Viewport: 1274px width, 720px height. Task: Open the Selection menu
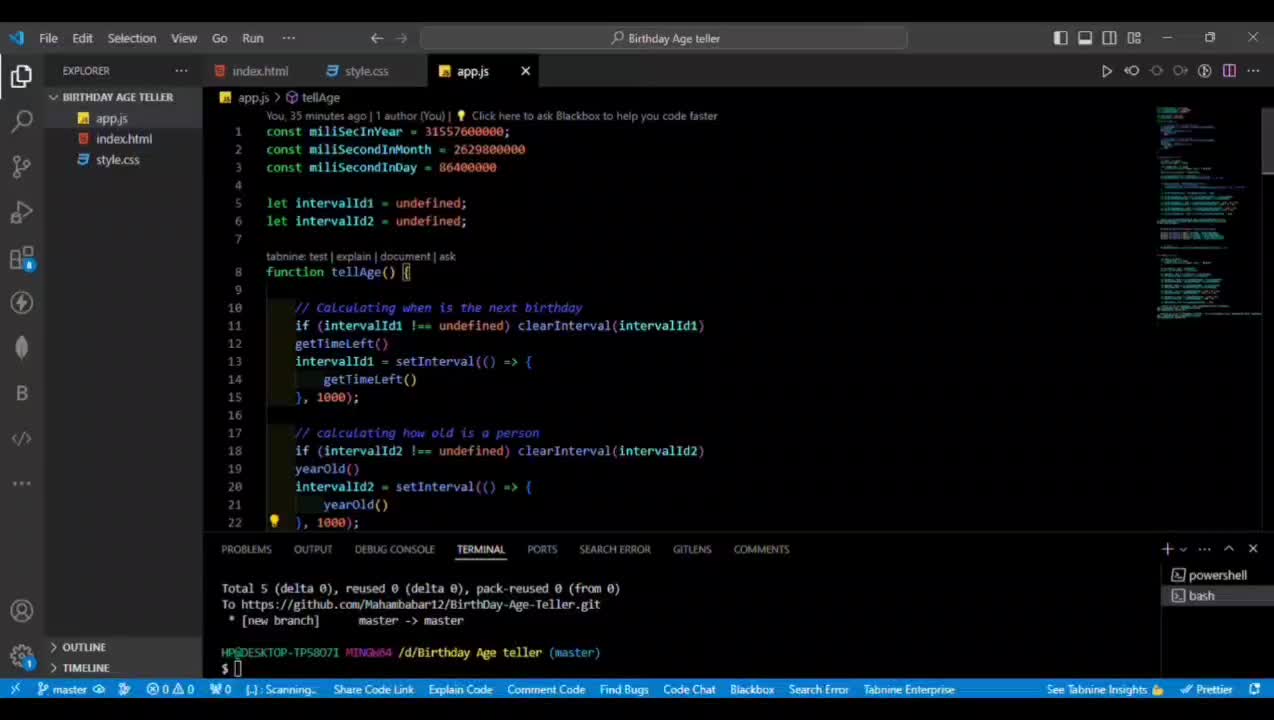131,38
